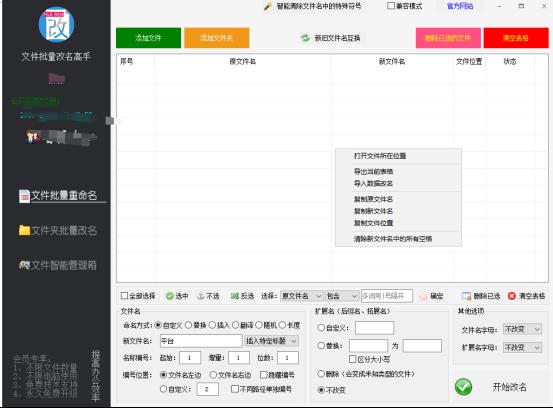Screen dimensions: 553x408
Task: Select the 替换 naming mode radio
Action: click(189, 325)
